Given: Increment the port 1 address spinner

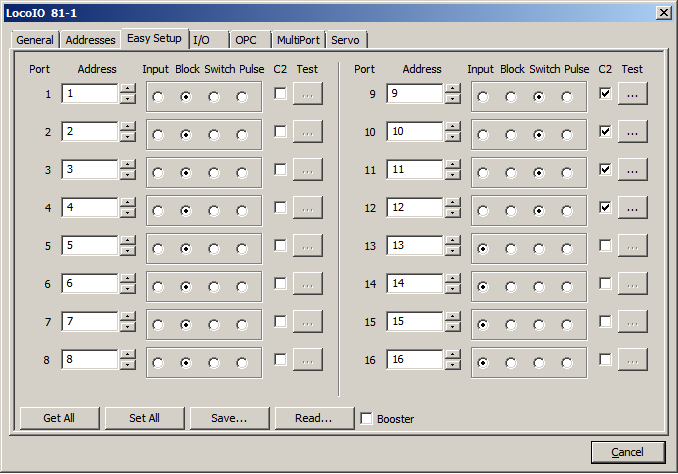Looking at the screenshot, I should (127, 89).
